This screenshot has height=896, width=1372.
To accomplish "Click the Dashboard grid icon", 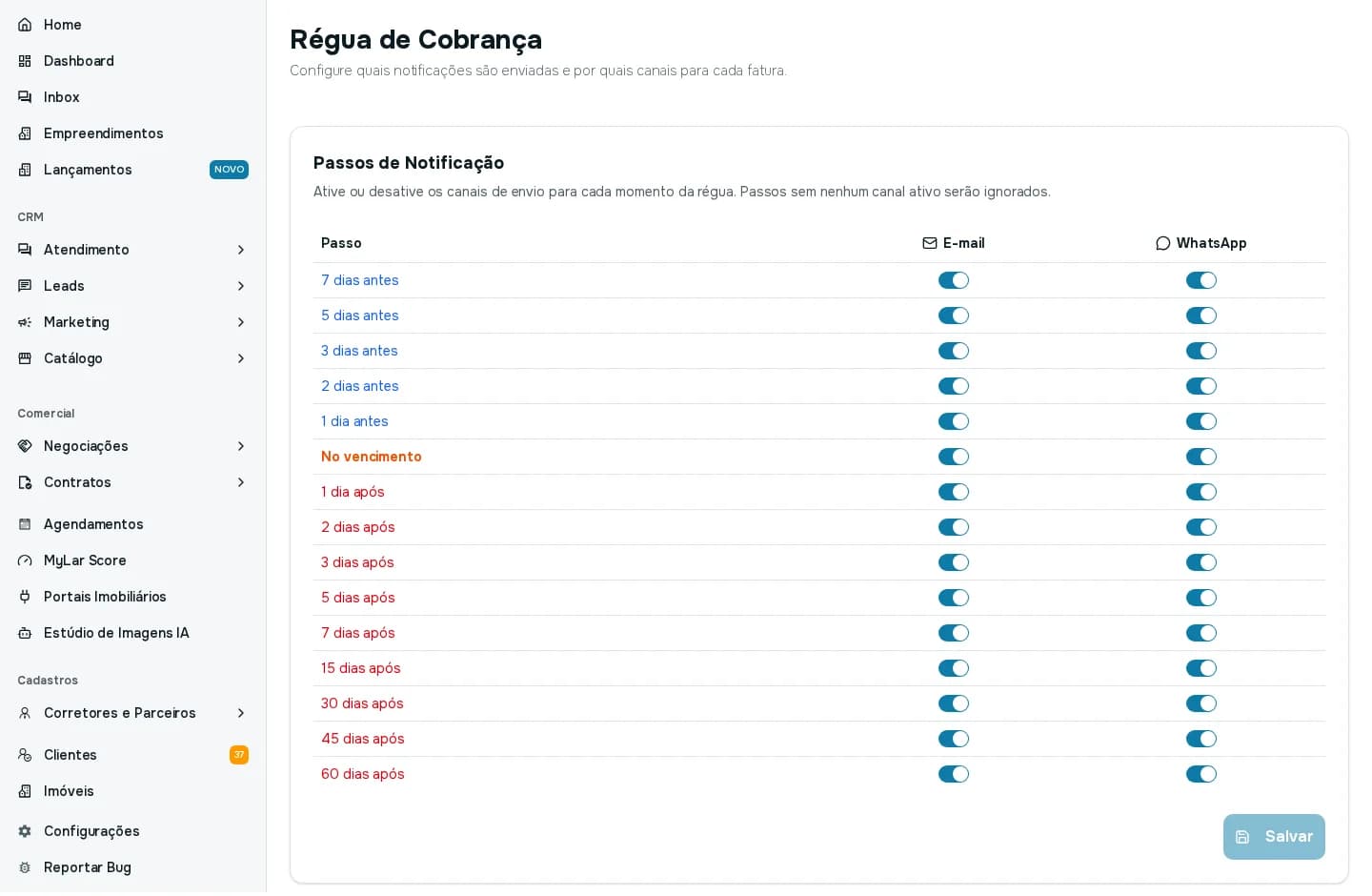I will [x=25, y=61].
